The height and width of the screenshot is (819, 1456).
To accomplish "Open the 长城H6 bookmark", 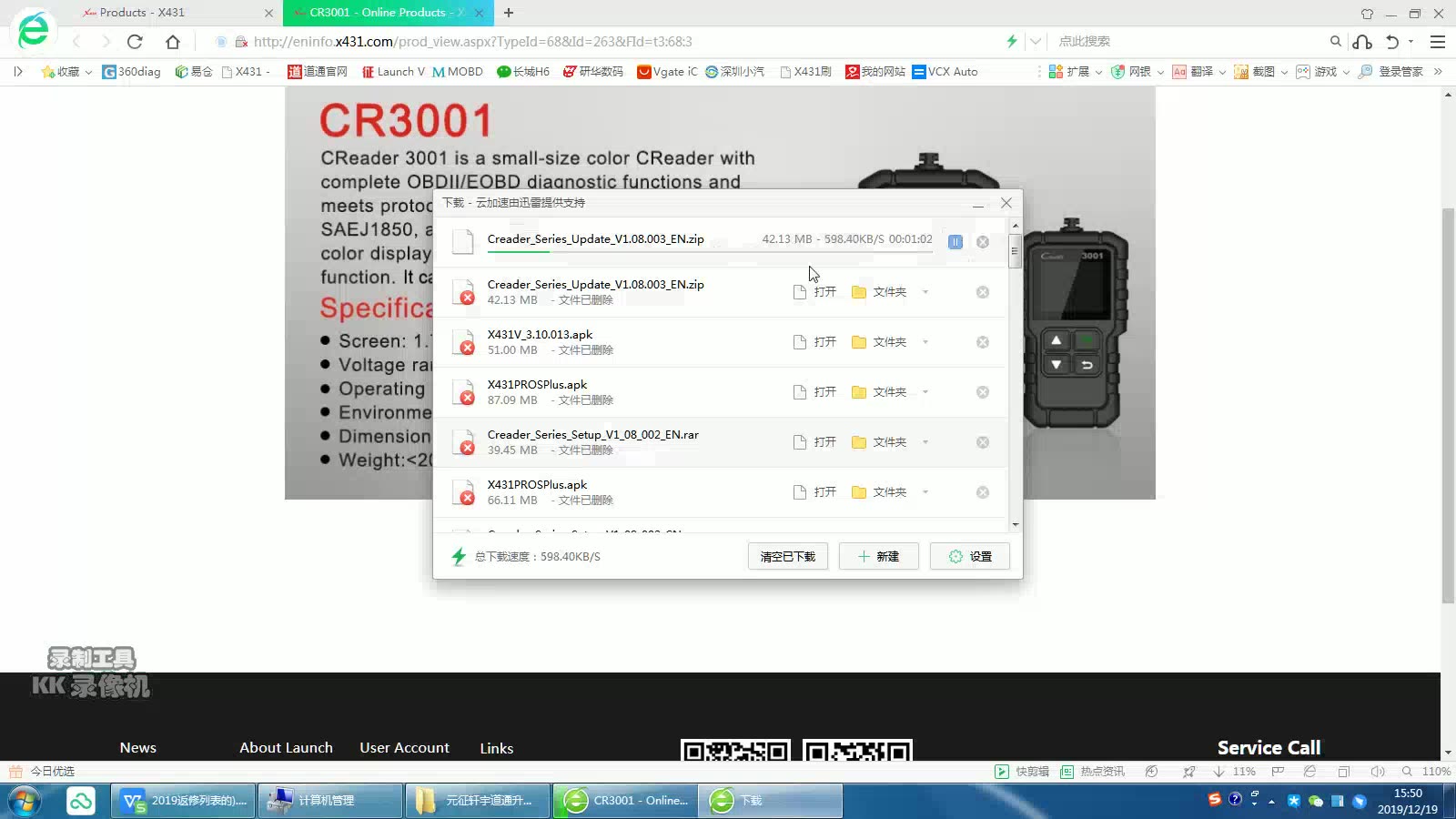I will coord(523,72).
